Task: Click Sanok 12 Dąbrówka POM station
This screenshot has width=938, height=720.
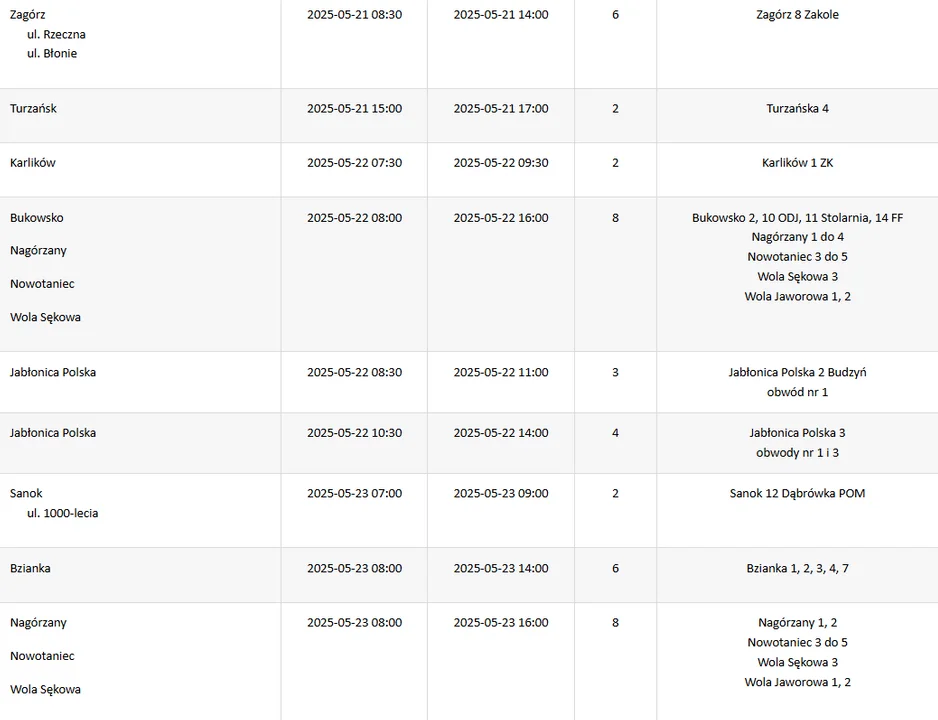Action: (x=797, y=493)
